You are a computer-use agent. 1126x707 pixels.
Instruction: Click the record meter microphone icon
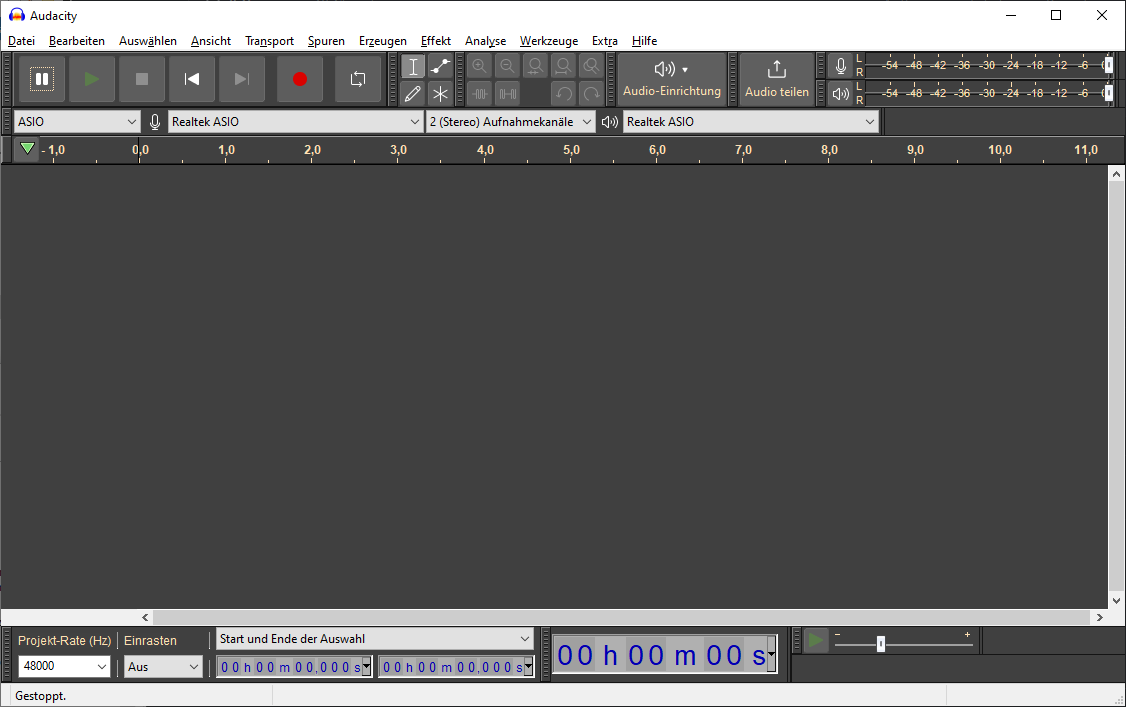pos(840,66)
